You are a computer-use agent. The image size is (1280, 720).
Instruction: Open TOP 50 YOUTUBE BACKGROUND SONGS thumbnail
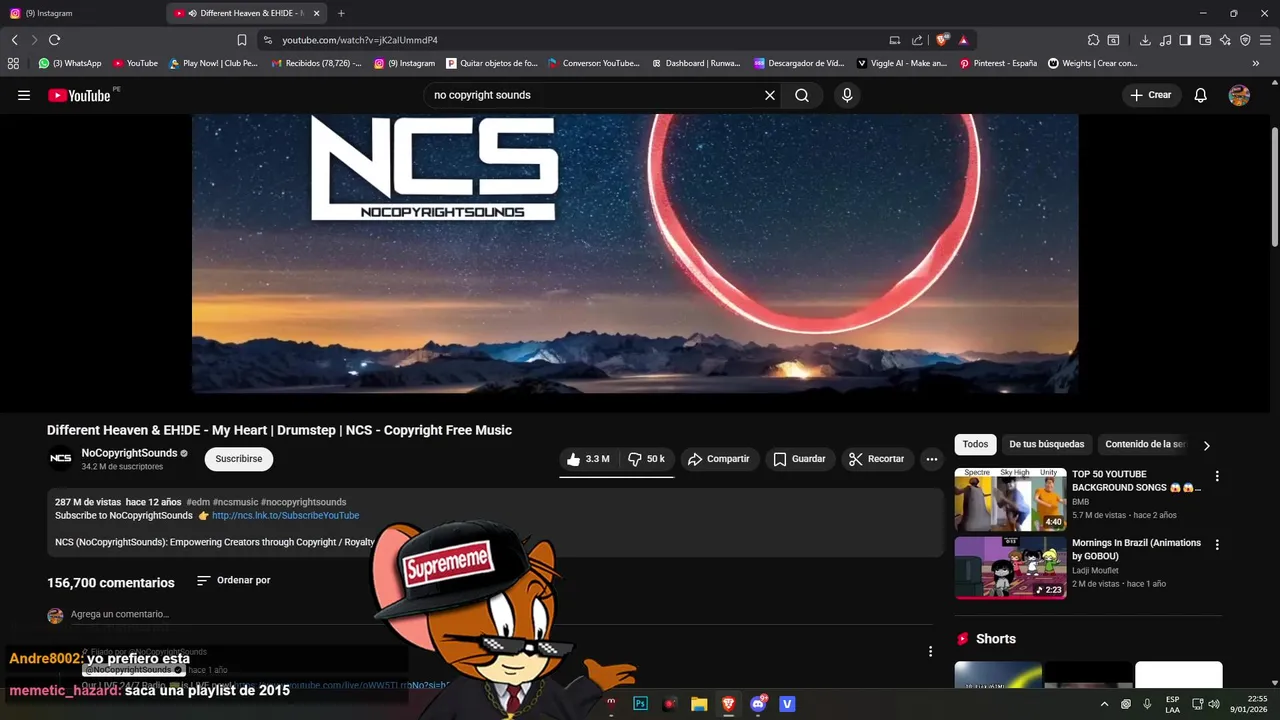1010,499
